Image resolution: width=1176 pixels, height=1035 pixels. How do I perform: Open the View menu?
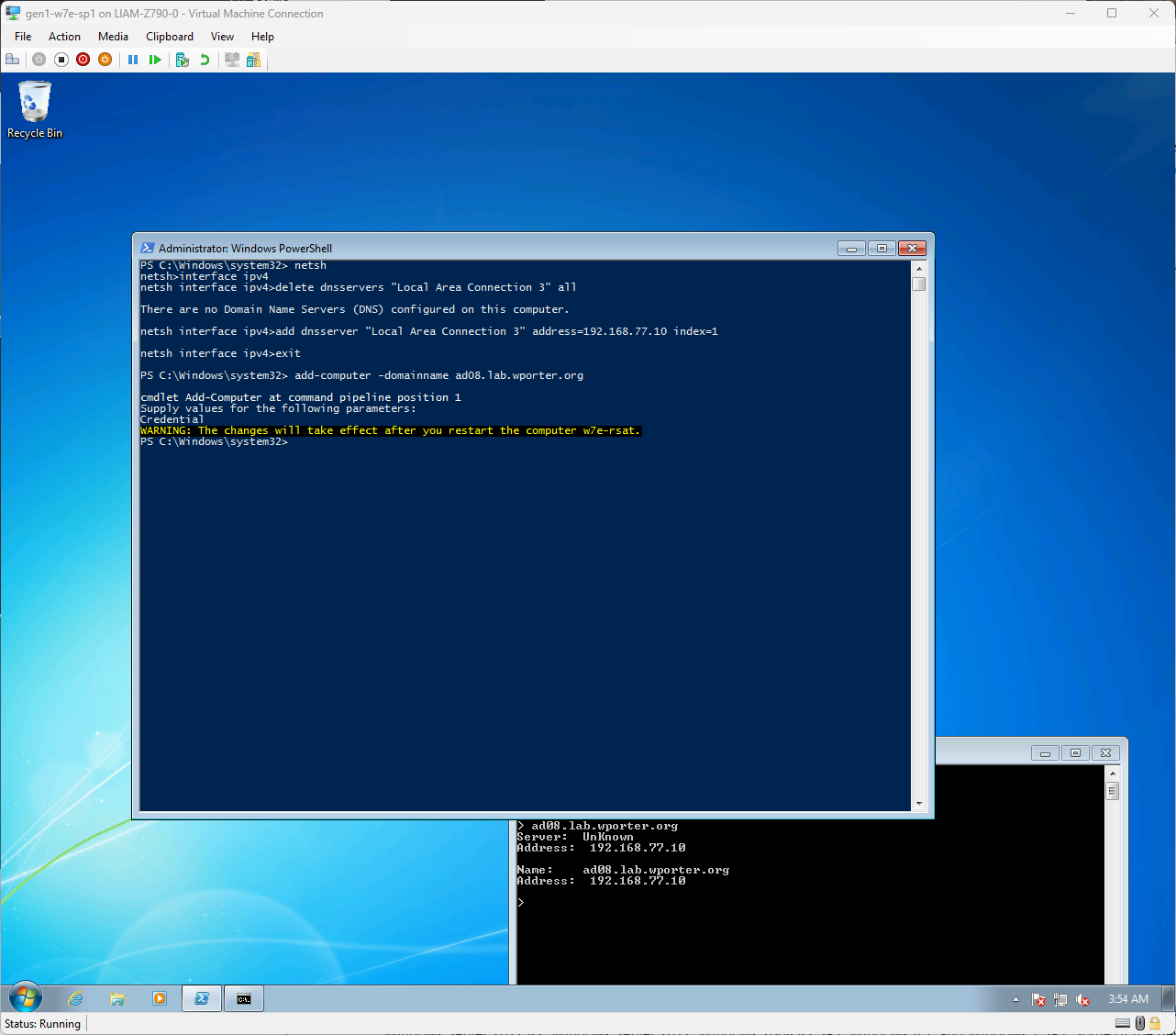click(x=222, y=37)
